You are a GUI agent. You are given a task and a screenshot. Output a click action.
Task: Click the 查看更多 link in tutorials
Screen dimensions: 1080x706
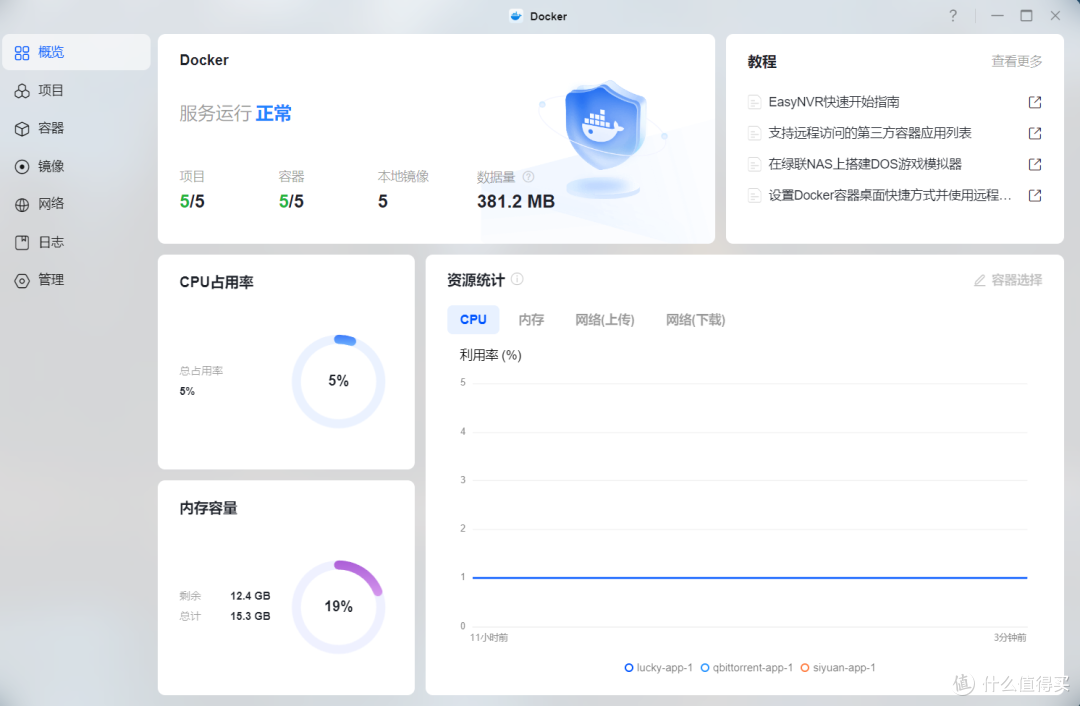coord(1017,61)
